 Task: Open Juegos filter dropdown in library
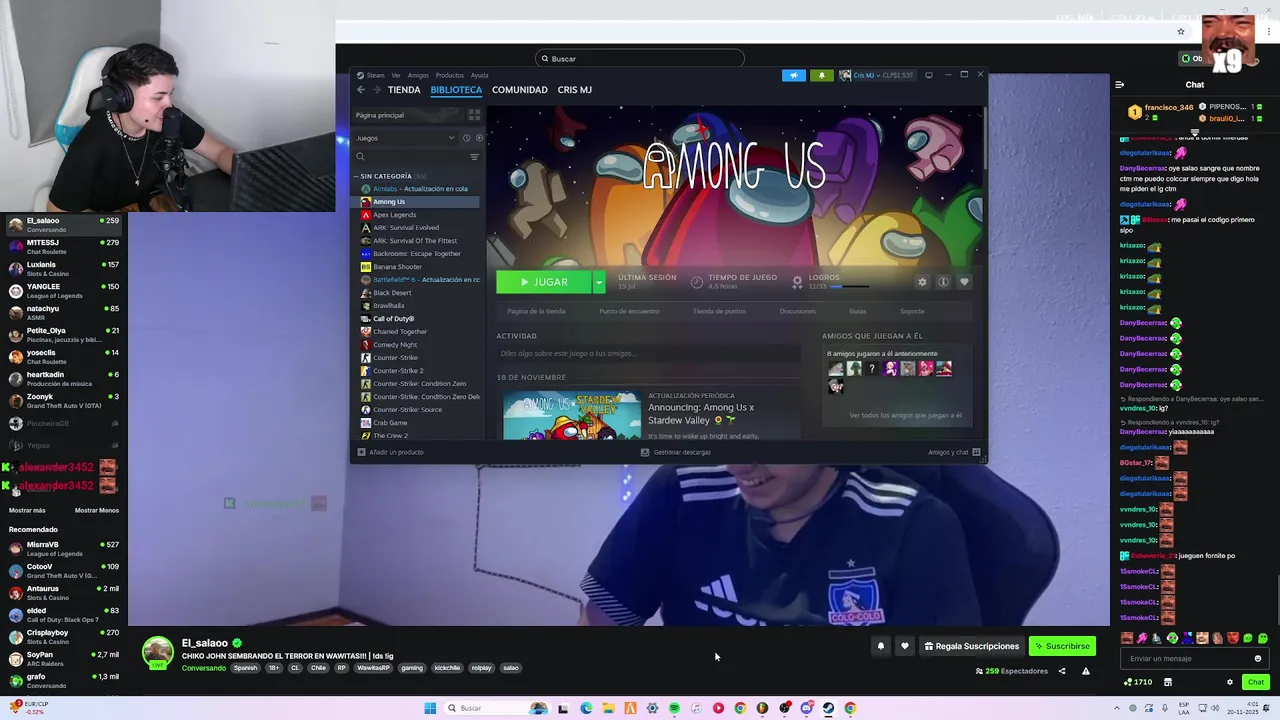click(405, 138)
